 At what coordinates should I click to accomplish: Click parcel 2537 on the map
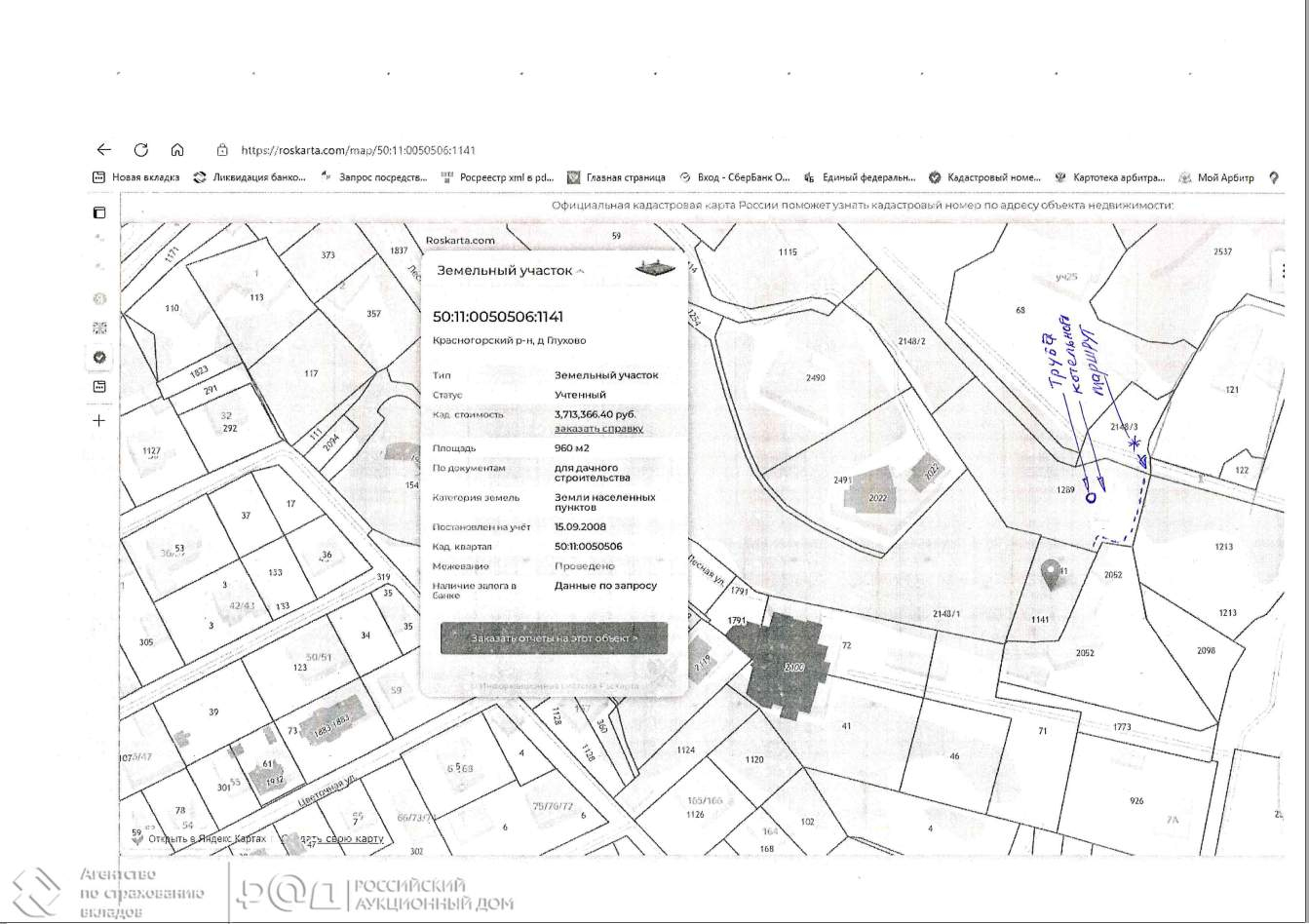pyautogui.click(x=1222, y=251)
